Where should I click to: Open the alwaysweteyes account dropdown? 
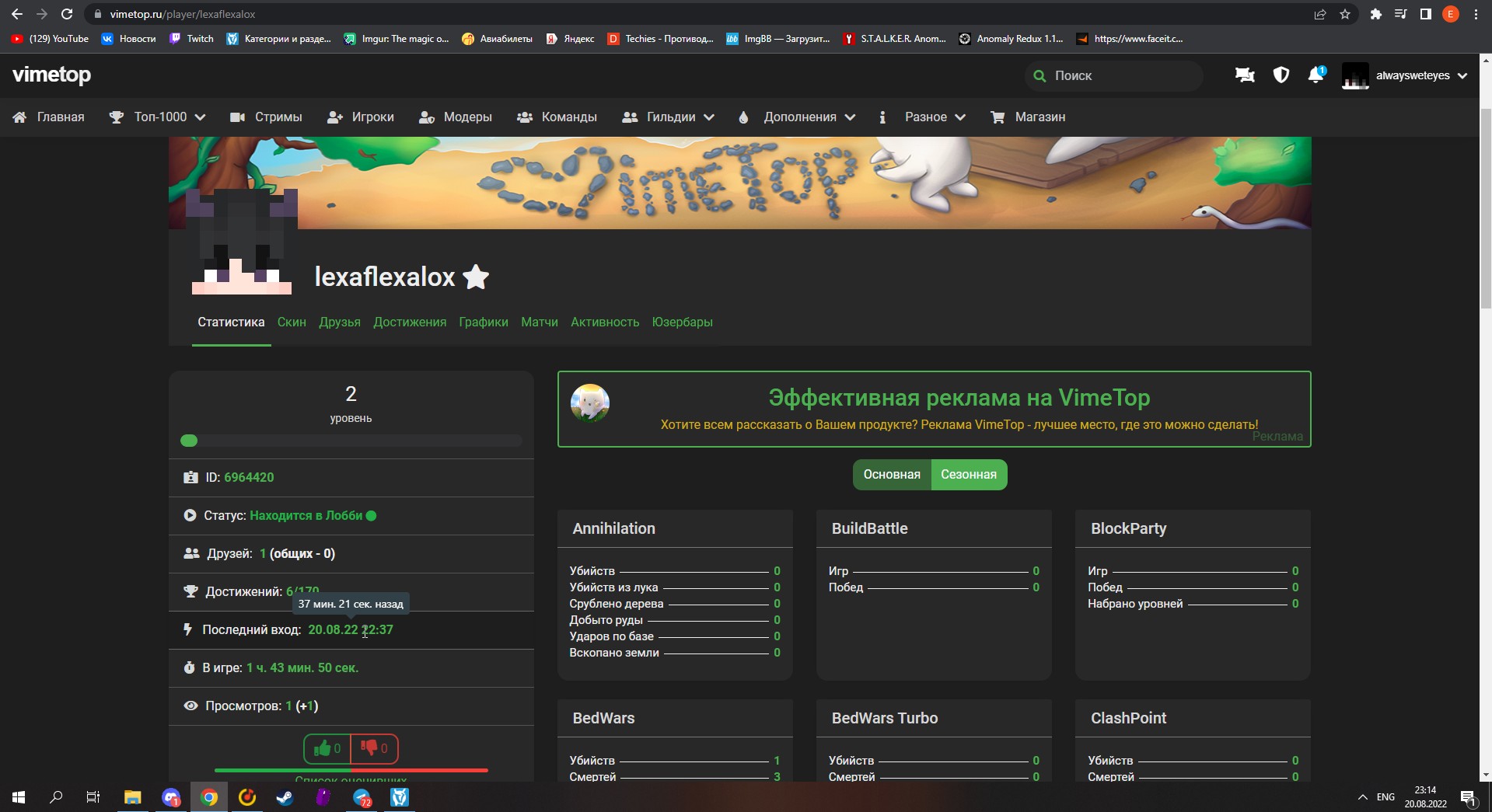point(1406,75)
